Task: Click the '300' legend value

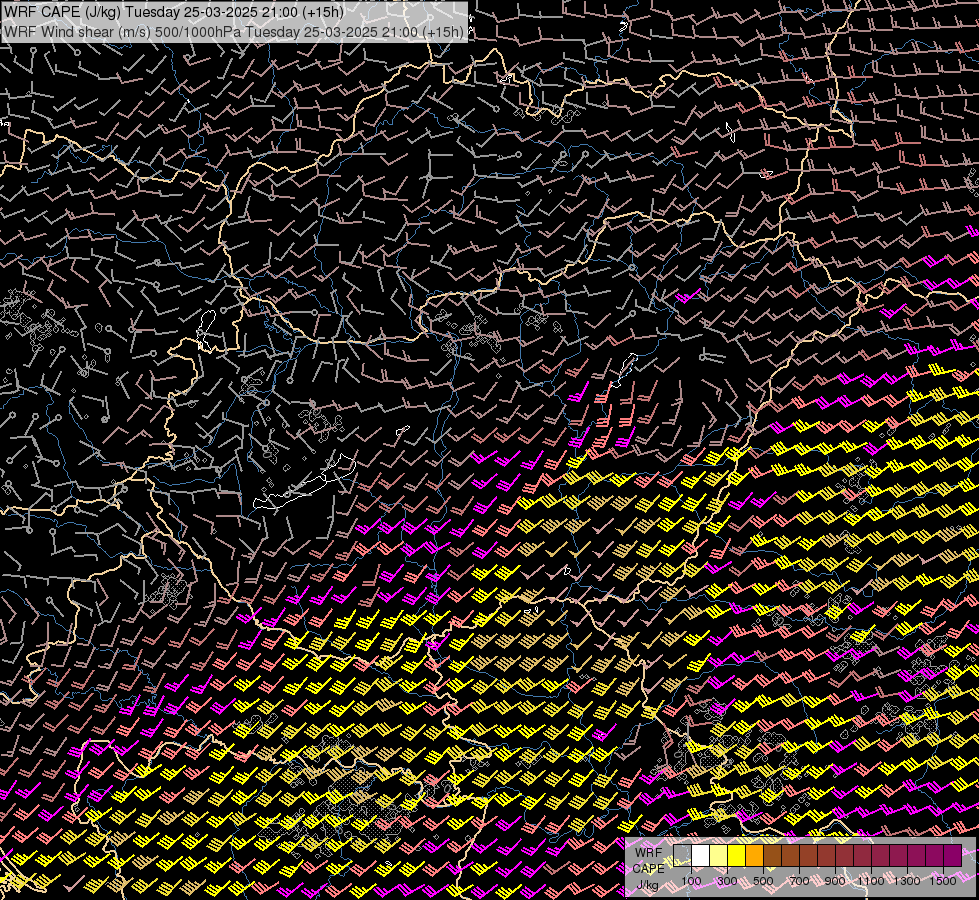Action: 727,881
